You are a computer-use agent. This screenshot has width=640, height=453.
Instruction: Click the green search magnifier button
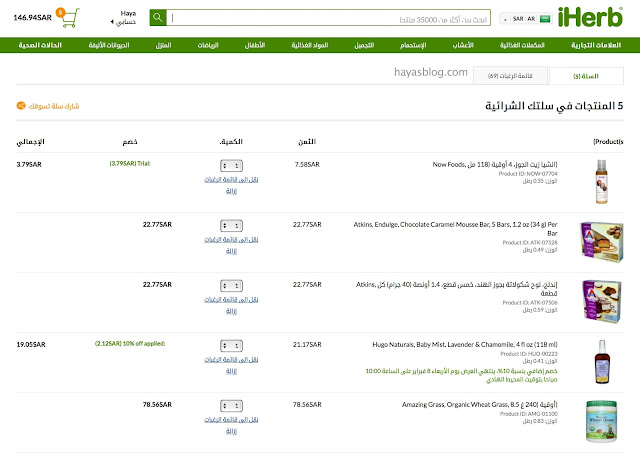[x=158, y=18]
